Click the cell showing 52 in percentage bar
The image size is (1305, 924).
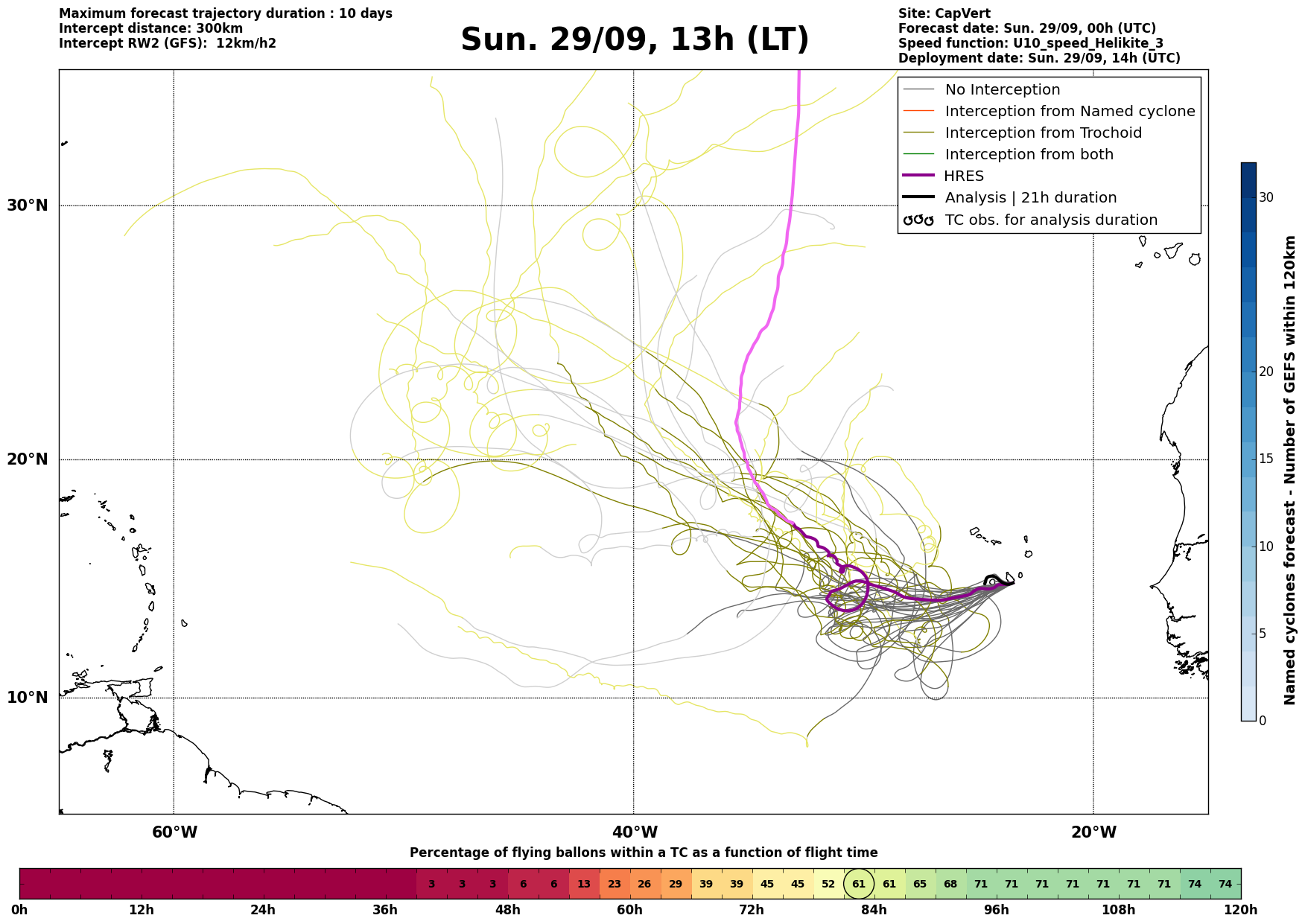pyautogui.click(x=828, y=884)
